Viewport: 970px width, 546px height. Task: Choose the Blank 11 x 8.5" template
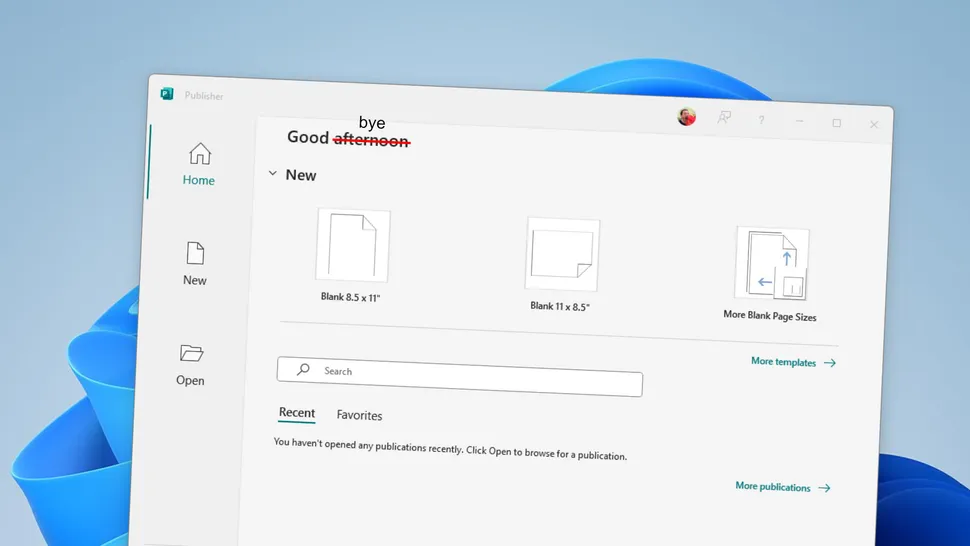tap(562, 254)
